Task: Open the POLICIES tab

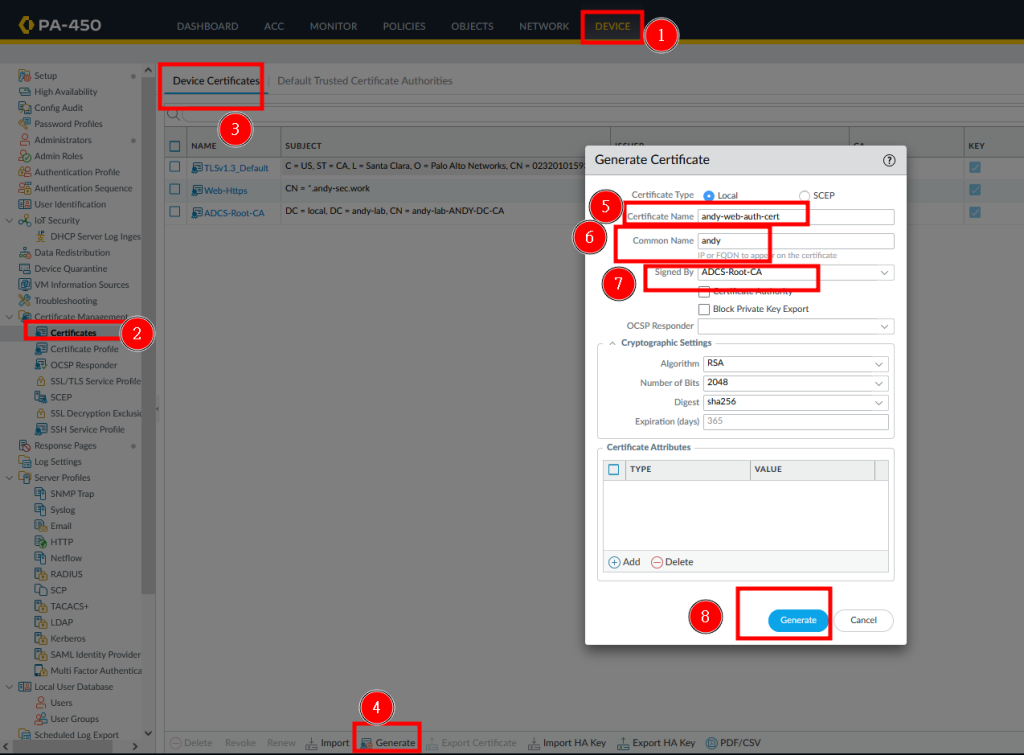Action: (404, 26)
